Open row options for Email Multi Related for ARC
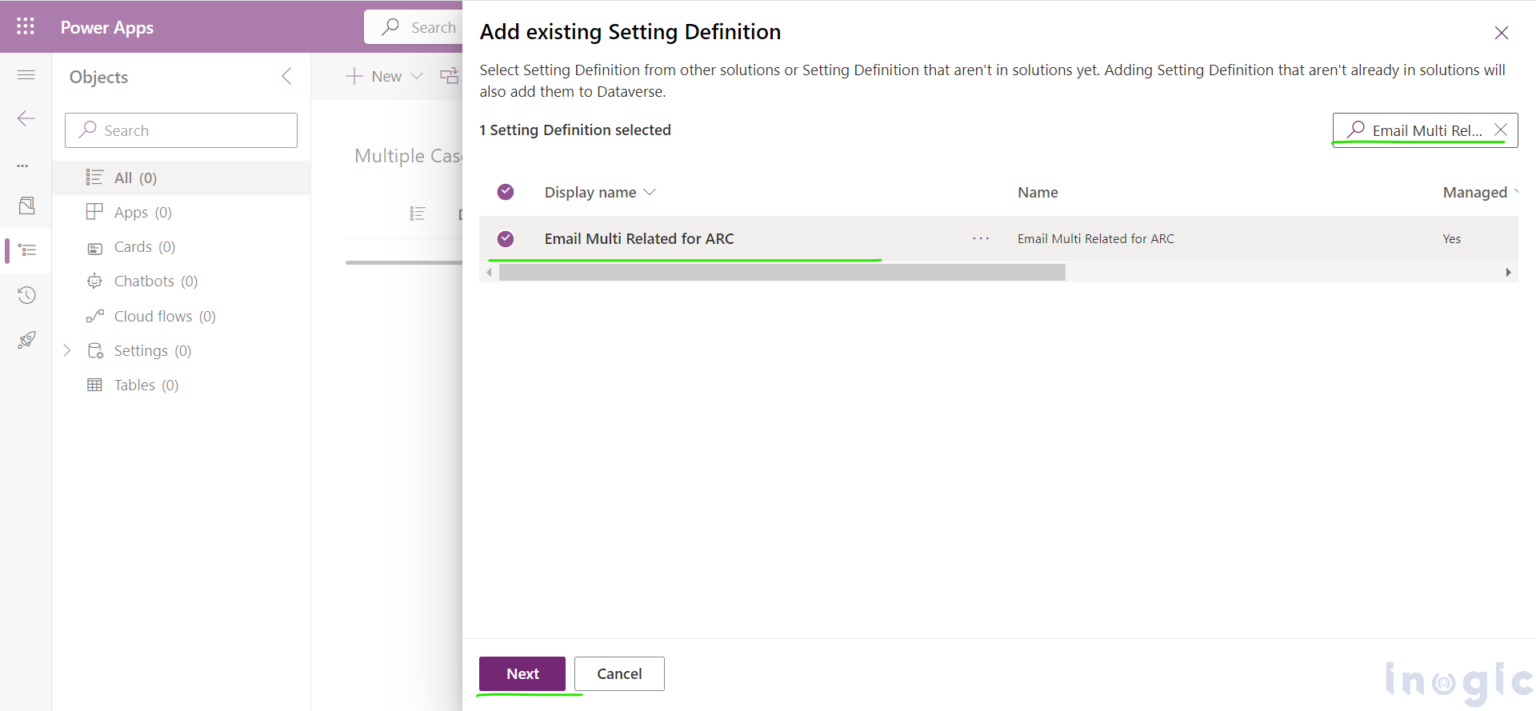 [x=980, y=238]
